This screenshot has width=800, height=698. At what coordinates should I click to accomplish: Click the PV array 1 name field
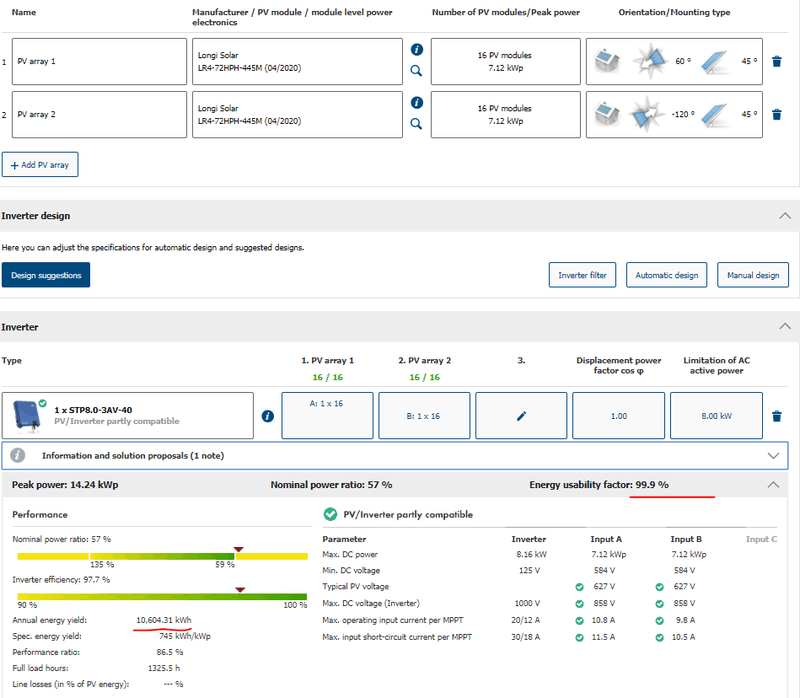[100, 61]
